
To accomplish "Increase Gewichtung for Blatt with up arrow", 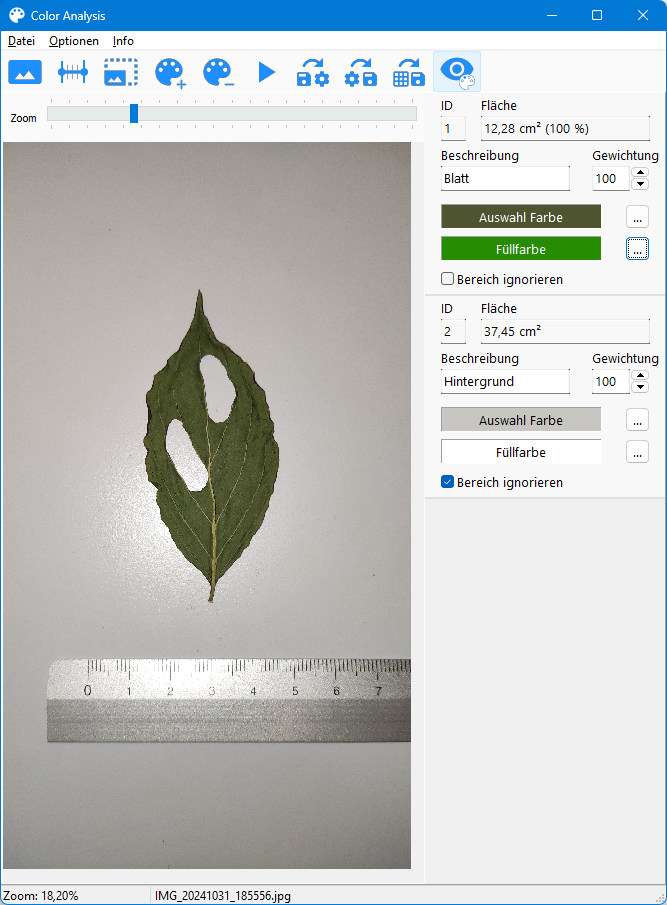I will click(640, 173).
